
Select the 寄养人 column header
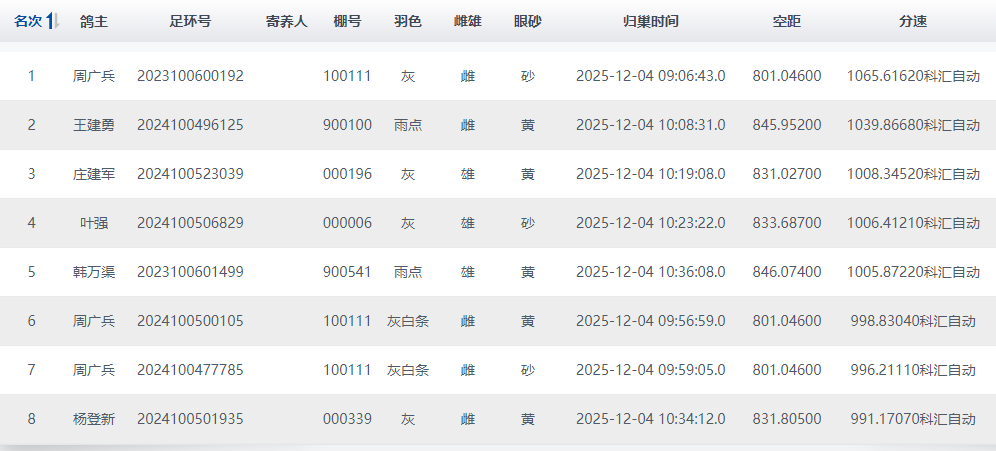[287, 21]
